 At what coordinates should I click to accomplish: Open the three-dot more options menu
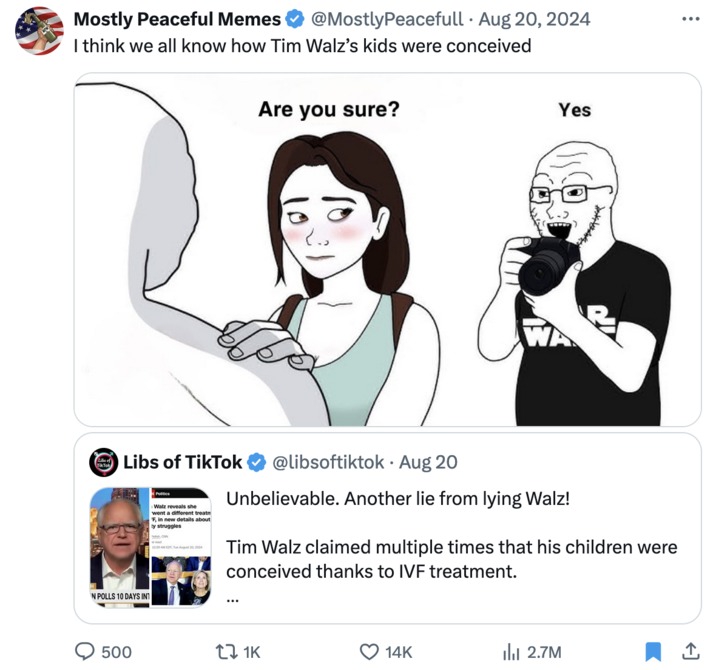[x=691, y=19]
